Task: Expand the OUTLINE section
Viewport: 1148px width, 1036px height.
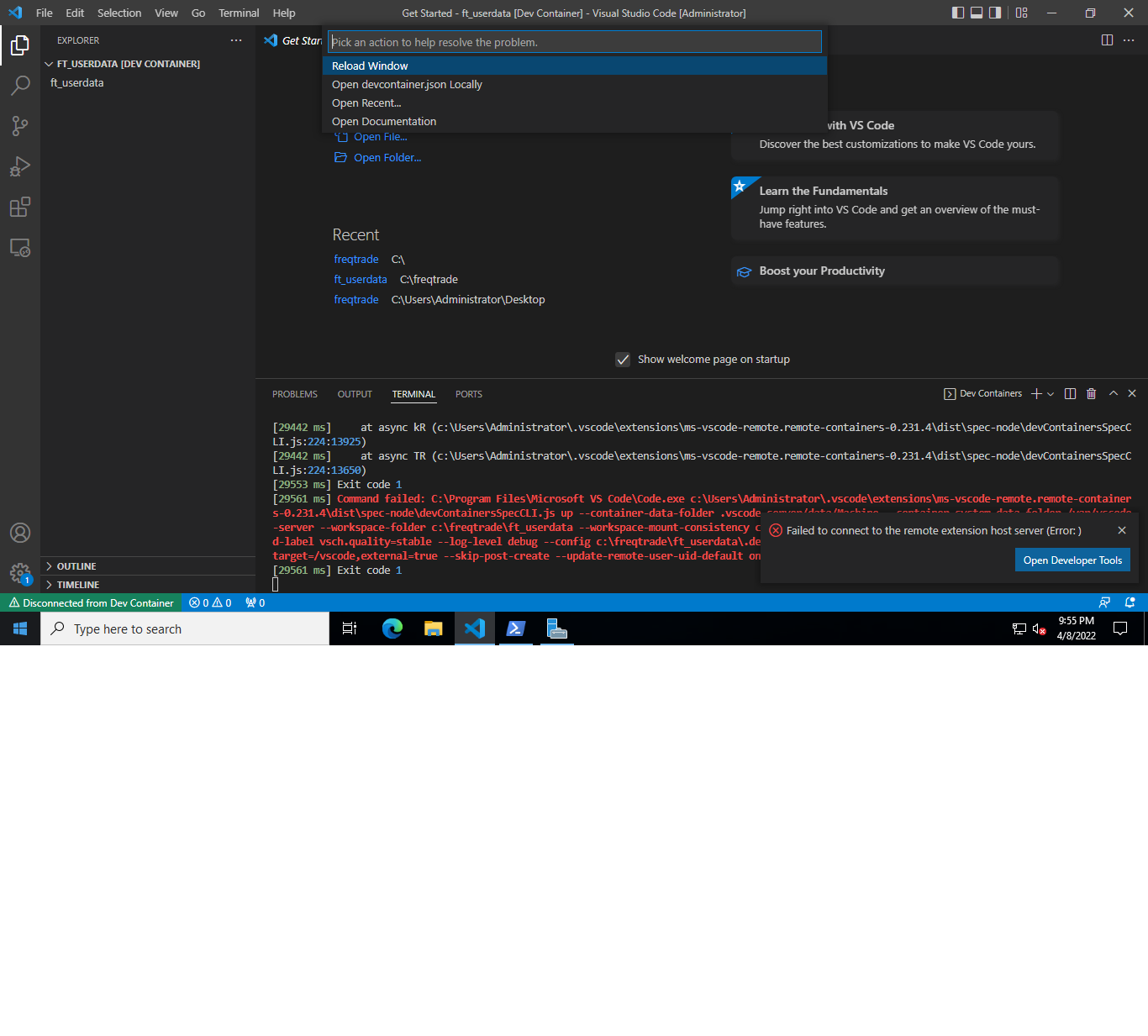Action: coord(148,566)
